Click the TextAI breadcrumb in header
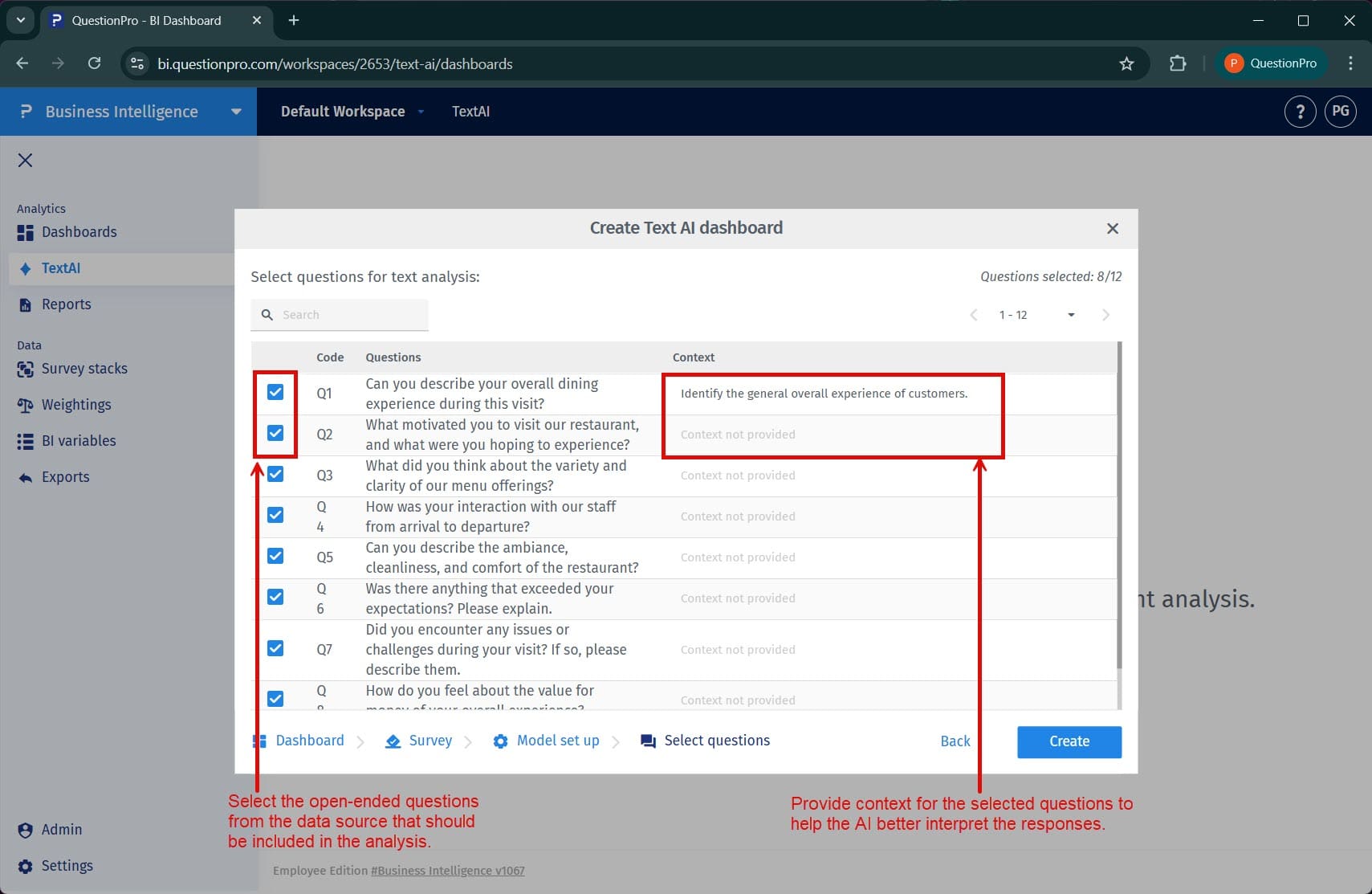The image size is (1372, 894). [x=470, y=112]
